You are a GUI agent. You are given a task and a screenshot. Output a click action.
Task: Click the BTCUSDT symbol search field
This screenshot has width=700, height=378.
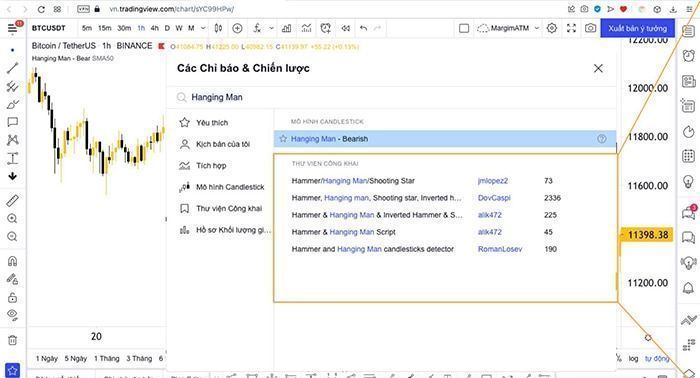49,28
